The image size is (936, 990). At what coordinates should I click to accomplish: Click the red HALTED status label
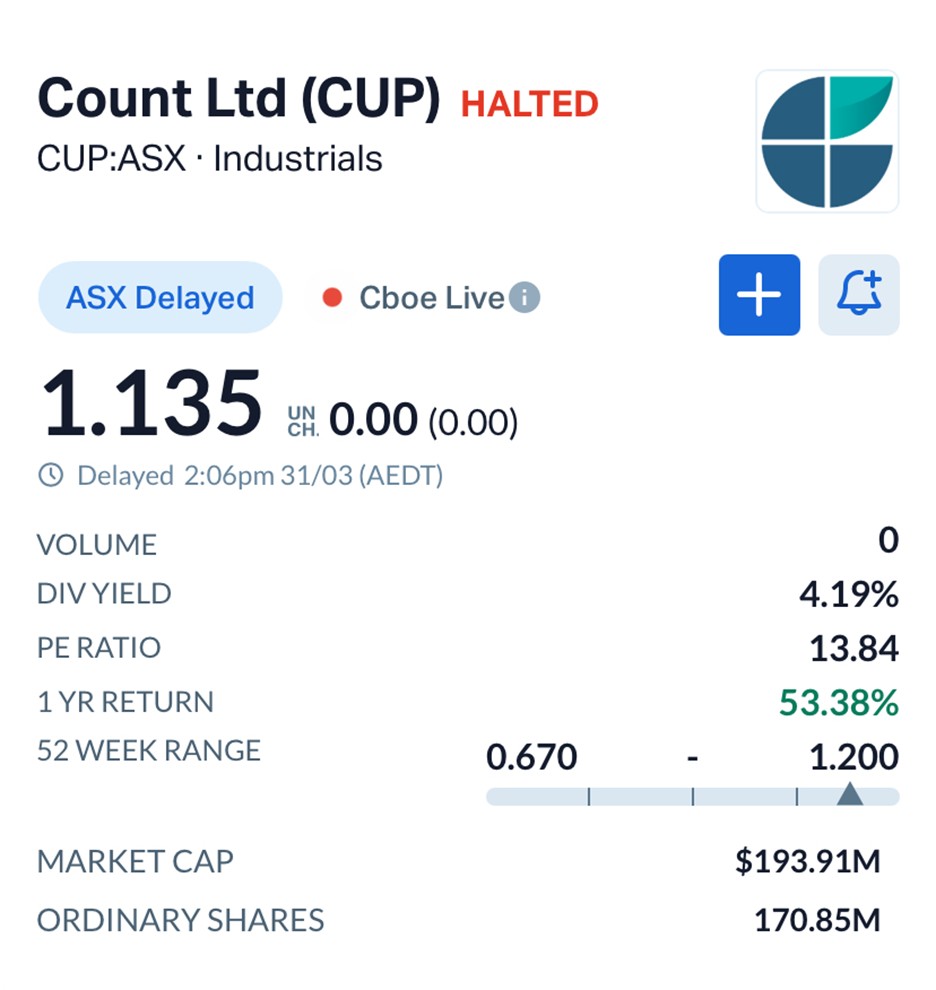[x=529, y=104]
